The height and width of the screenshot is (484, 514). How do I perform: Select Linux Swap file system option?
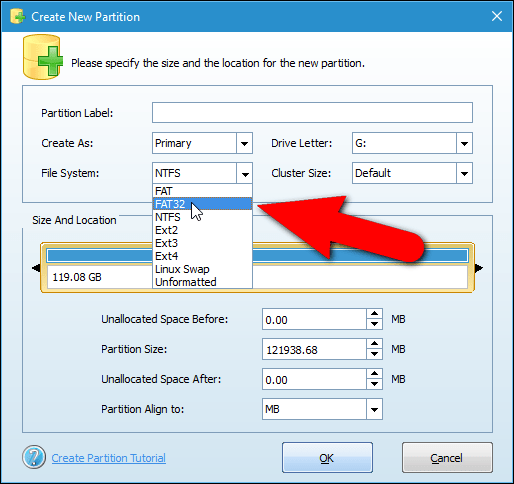pyautogui.click(x=202, y=269)
